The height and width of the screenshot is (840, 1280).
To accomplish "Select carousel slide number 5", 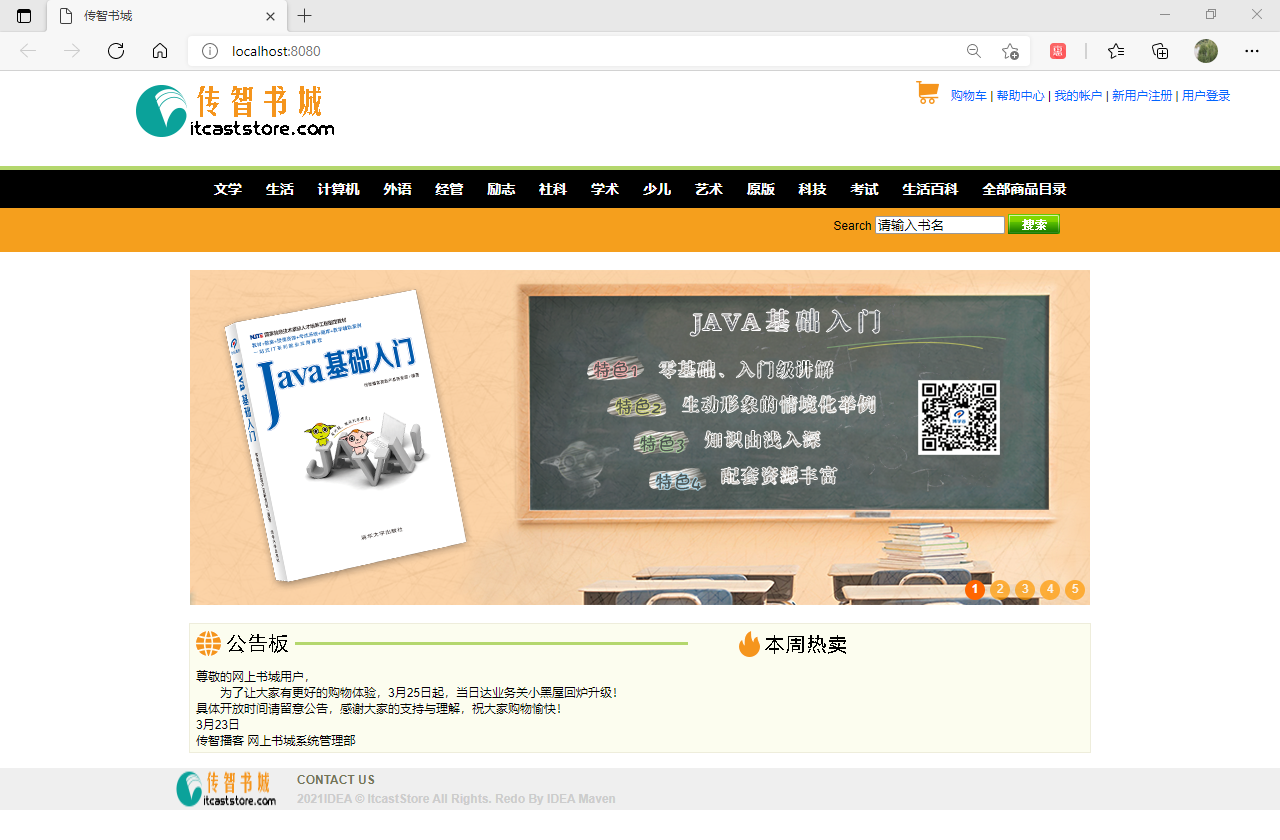I will pyautogui.click(x=1075, y=590).
